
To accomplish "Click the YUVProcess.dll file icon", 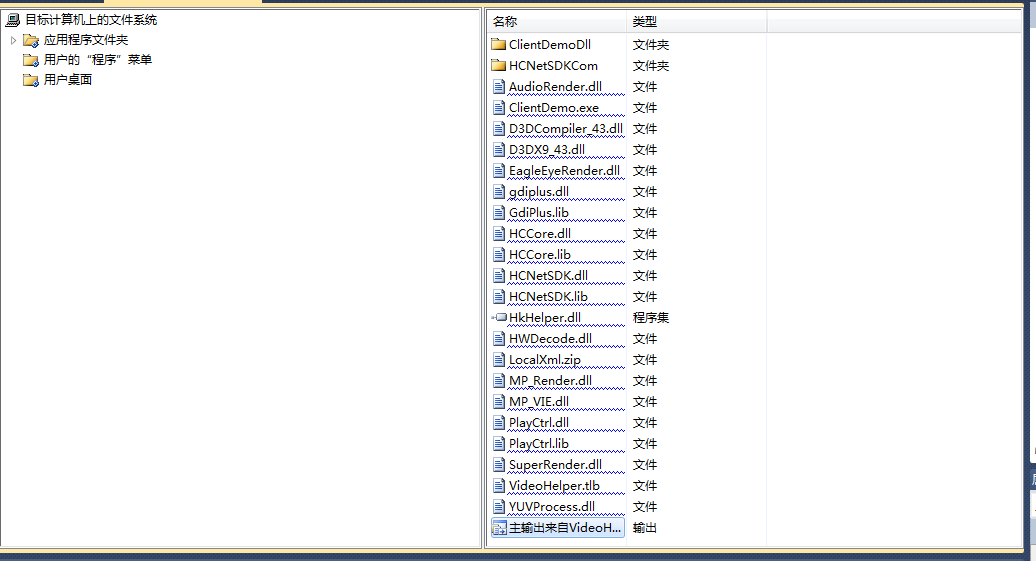I will click(x=499, y=507).
